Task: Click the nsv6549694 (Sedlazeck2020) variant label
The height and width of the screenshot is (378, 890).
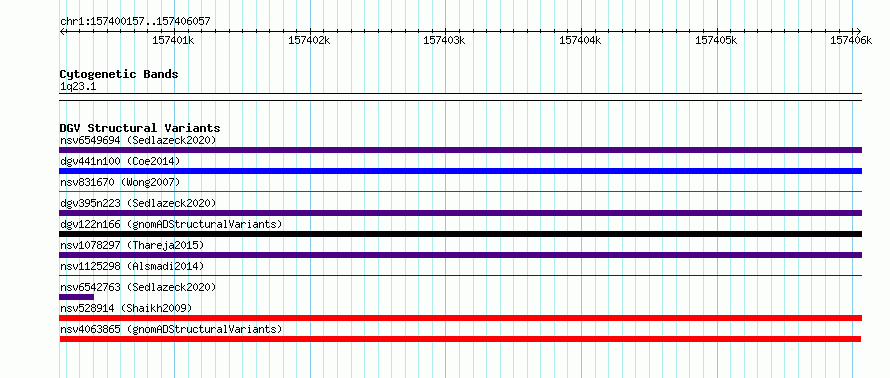Action: pyautogui.click(x=138, y=140)
